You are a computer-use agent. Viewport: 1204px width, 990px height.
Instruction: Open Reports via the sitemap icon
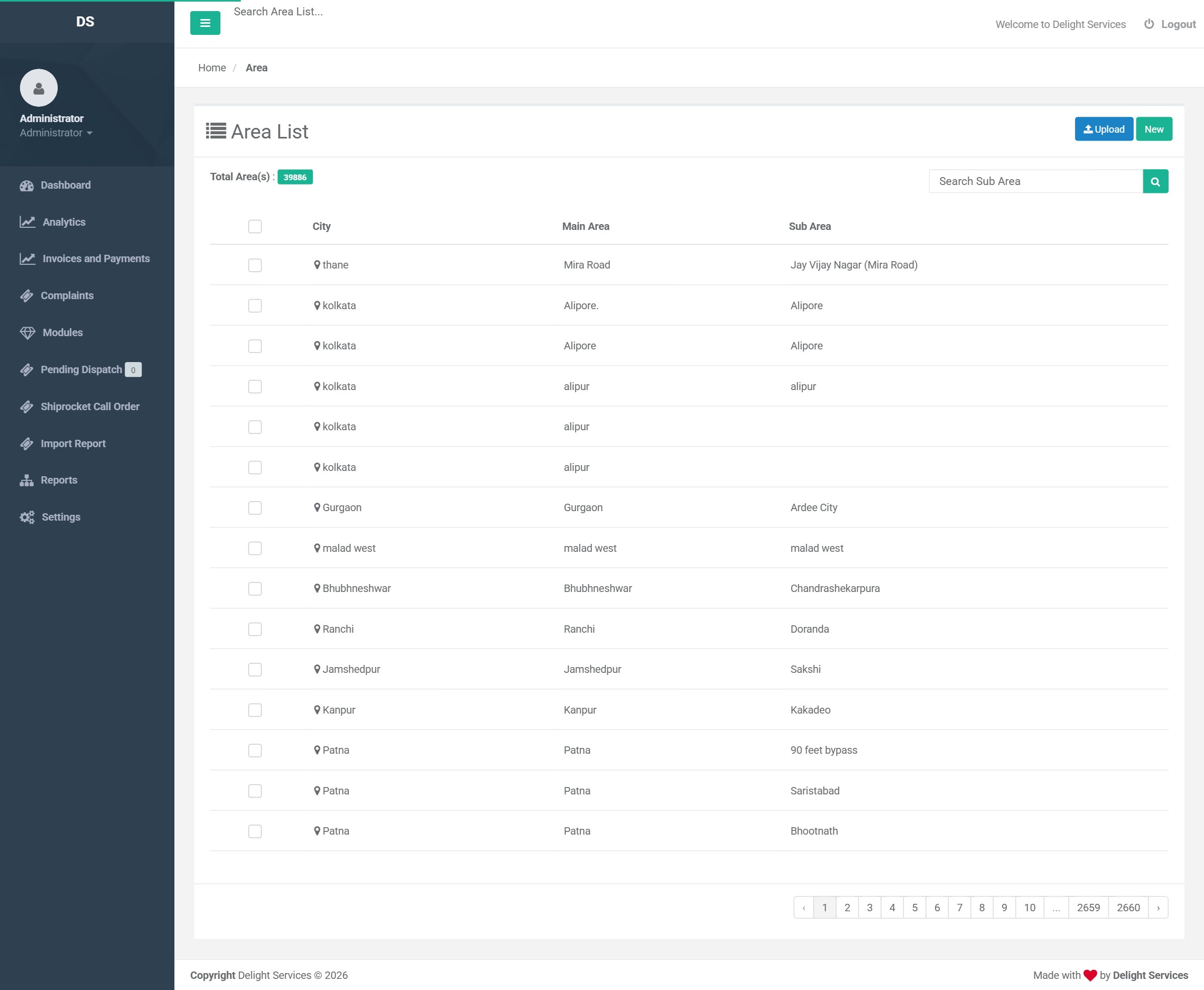[x=27, y=480]
